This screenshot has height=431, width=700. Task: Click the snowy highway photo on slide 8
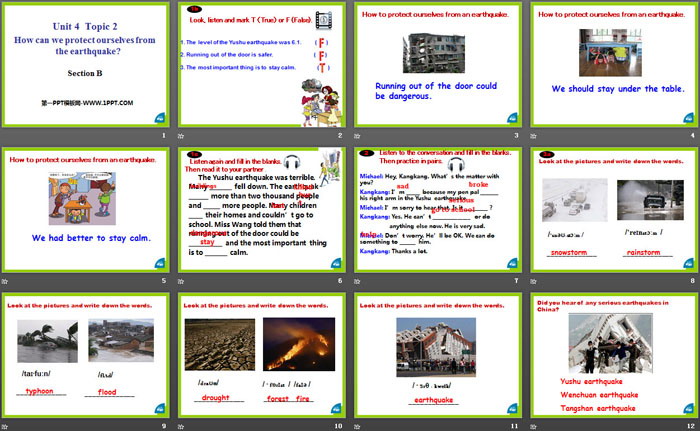point(575,200)
